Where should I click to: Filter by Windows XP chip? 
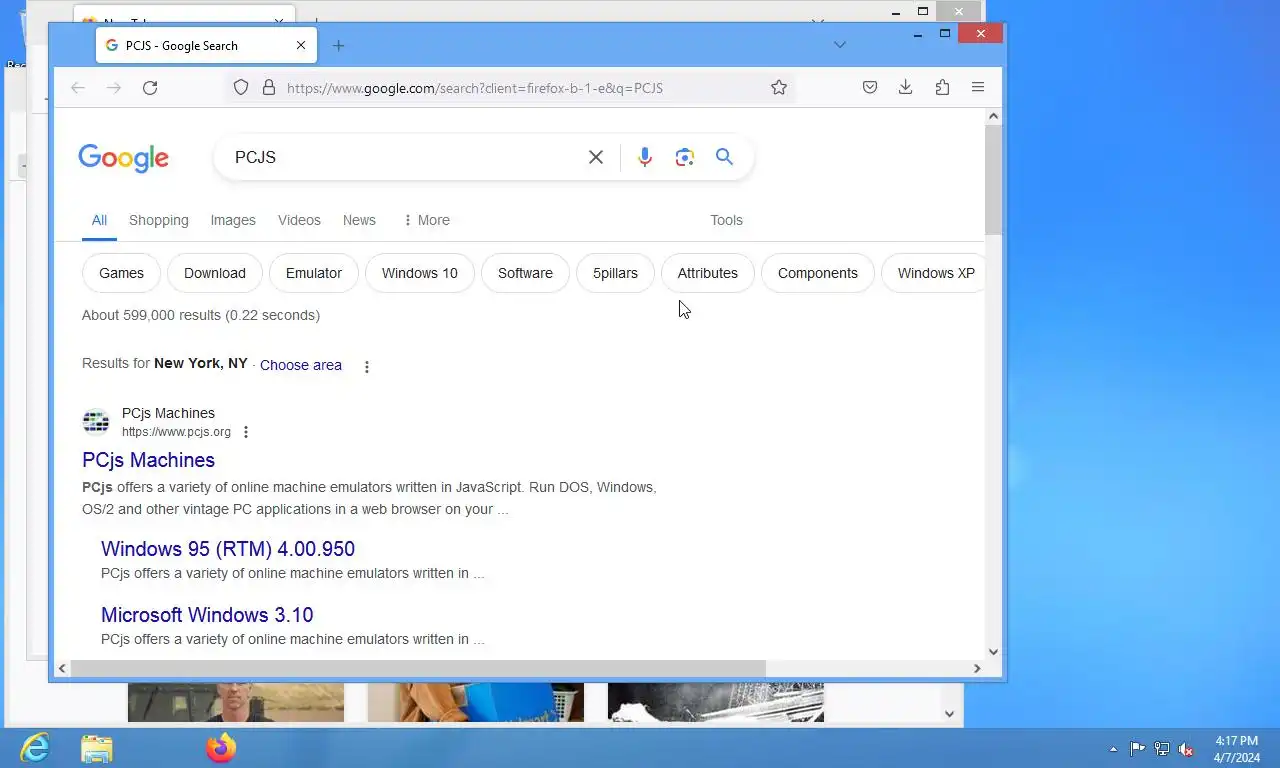933,273
